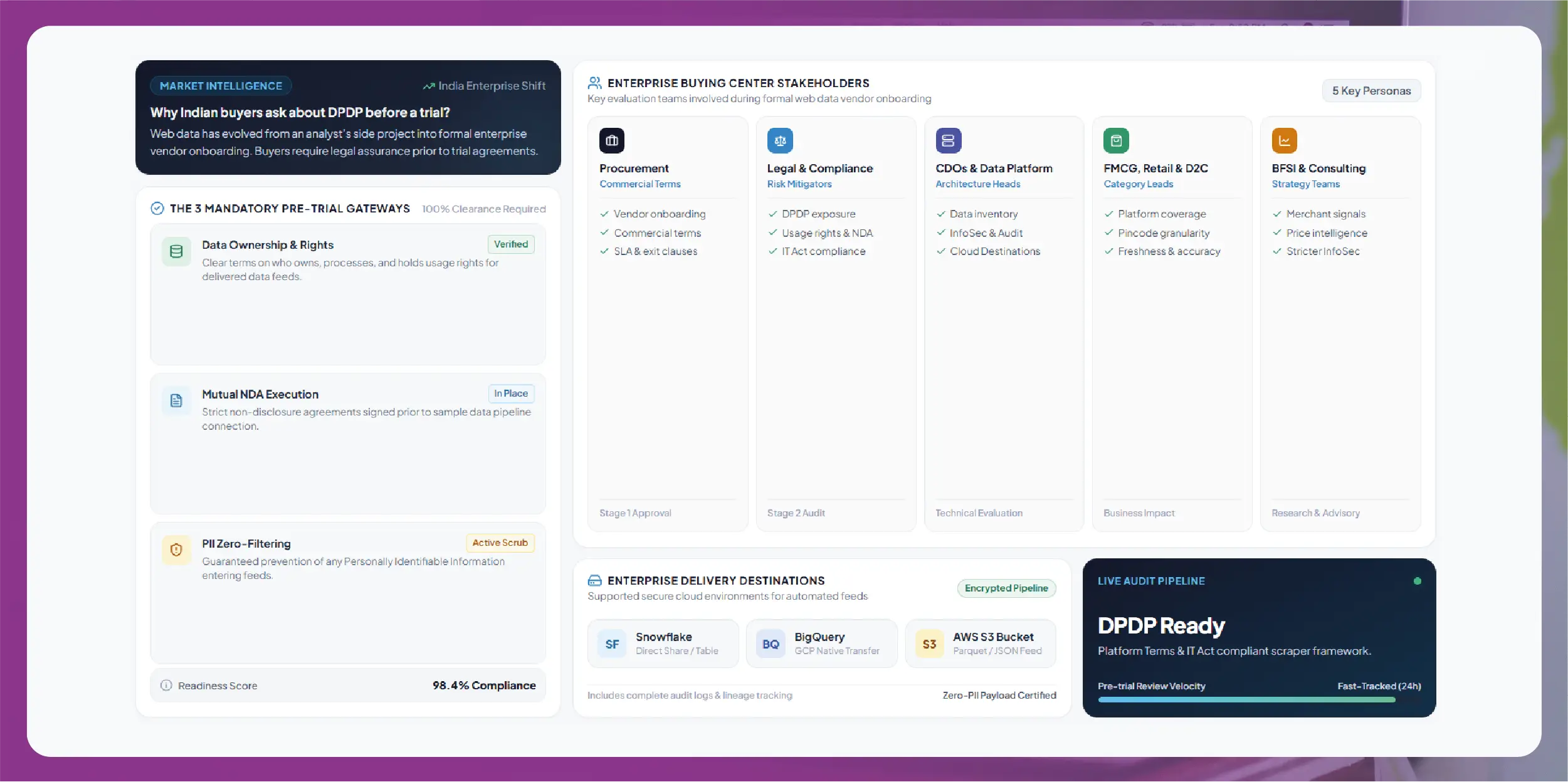Click the Vendor onboarding checklist item

[653, 214]
